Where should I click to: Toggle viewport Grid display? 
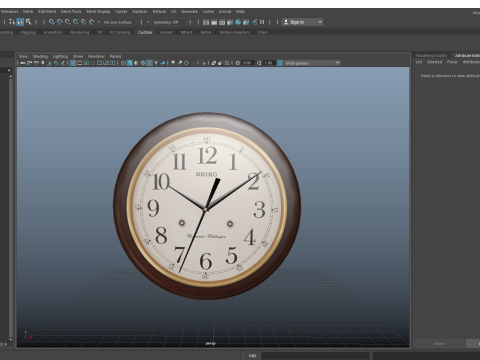[73, 63]
